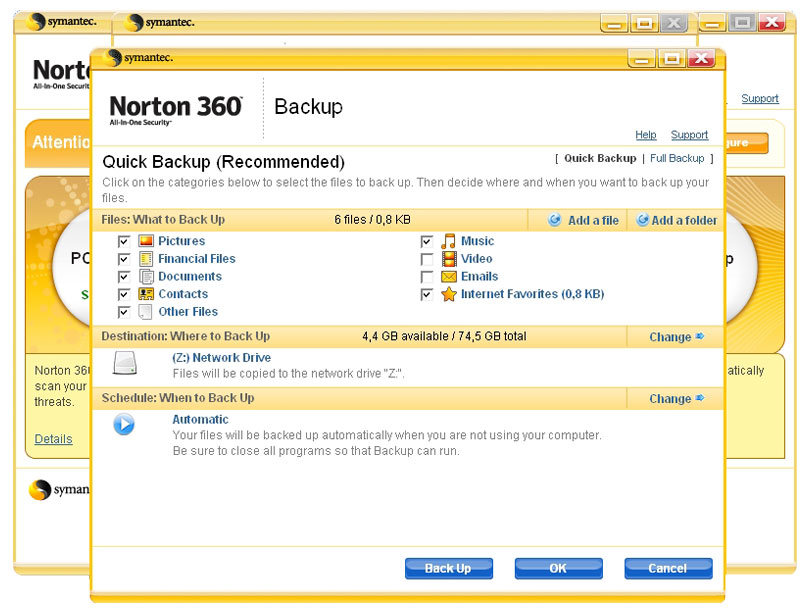
Task: Click the Back Up button
Action: [x=448, y=568]
